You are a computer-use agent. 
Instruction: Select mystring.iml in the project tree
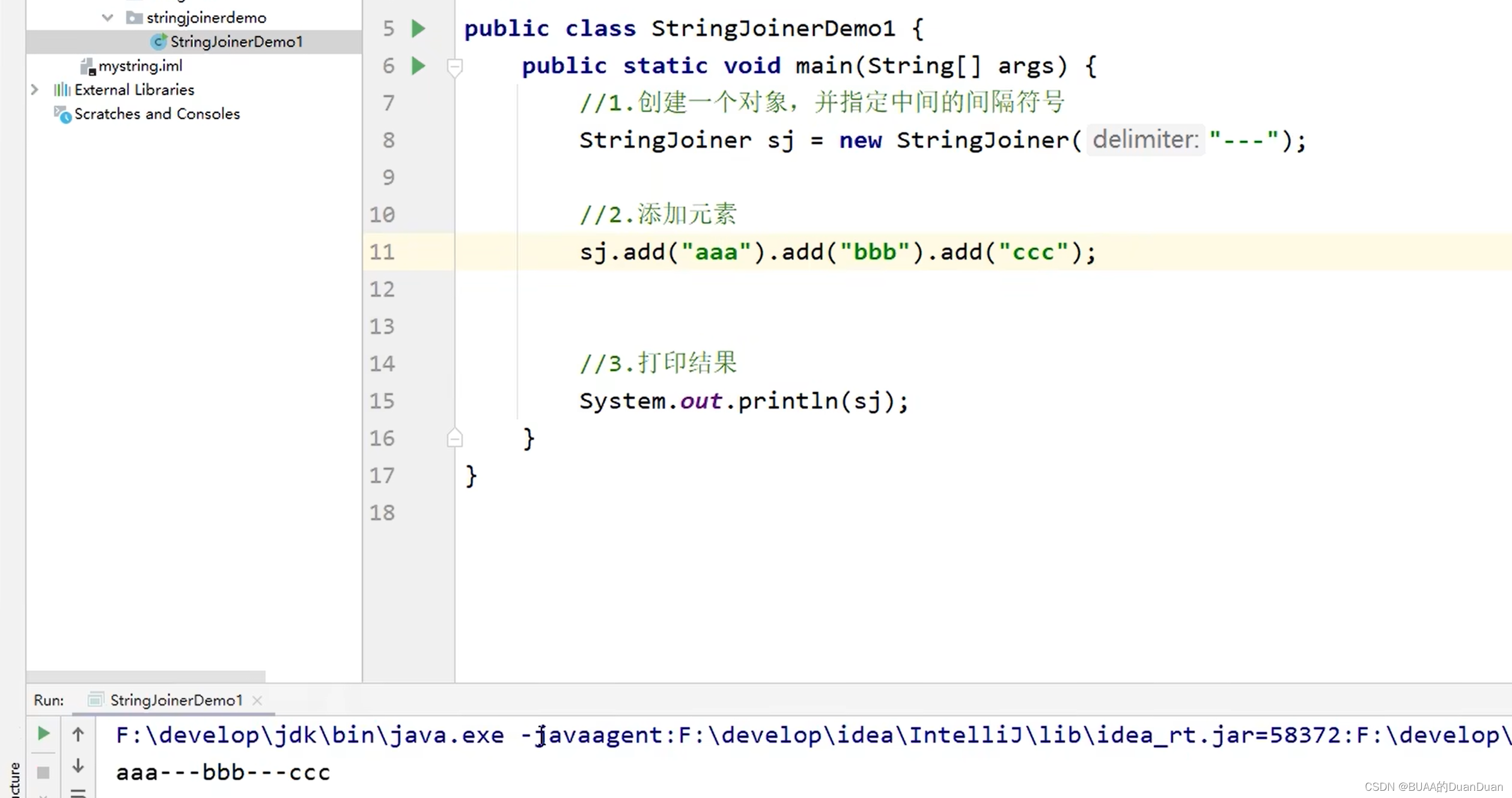(141, 65)
